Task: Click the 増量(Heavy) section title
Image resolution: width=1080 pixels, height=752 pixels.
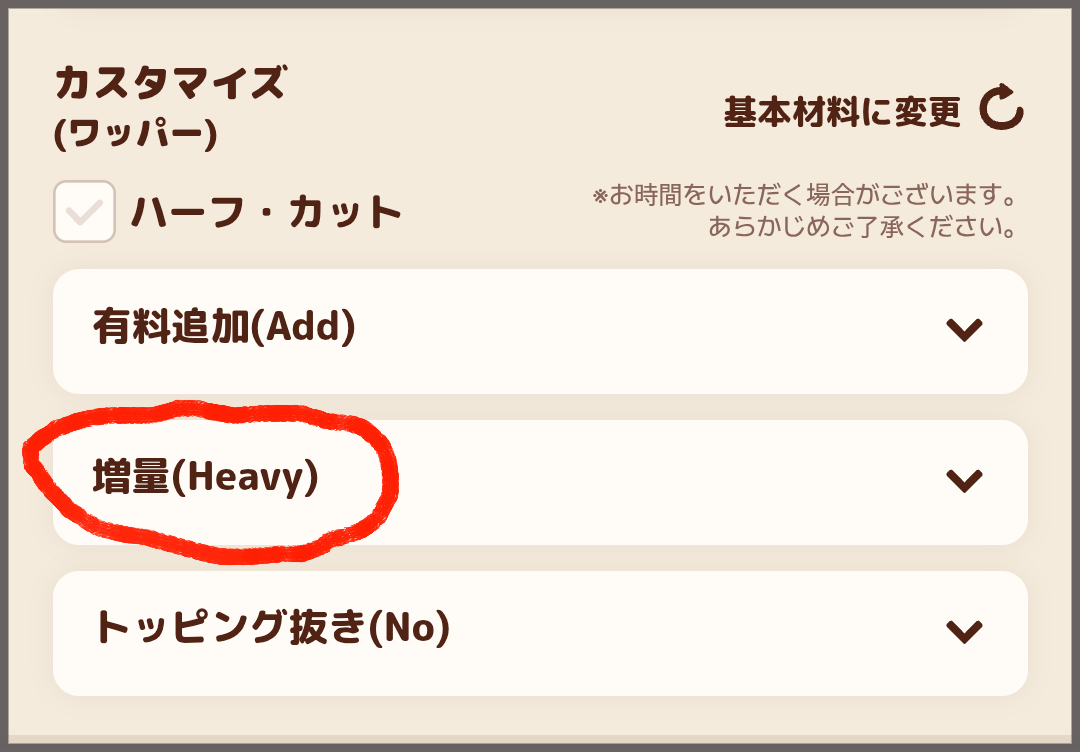Action: coord(205,478)
